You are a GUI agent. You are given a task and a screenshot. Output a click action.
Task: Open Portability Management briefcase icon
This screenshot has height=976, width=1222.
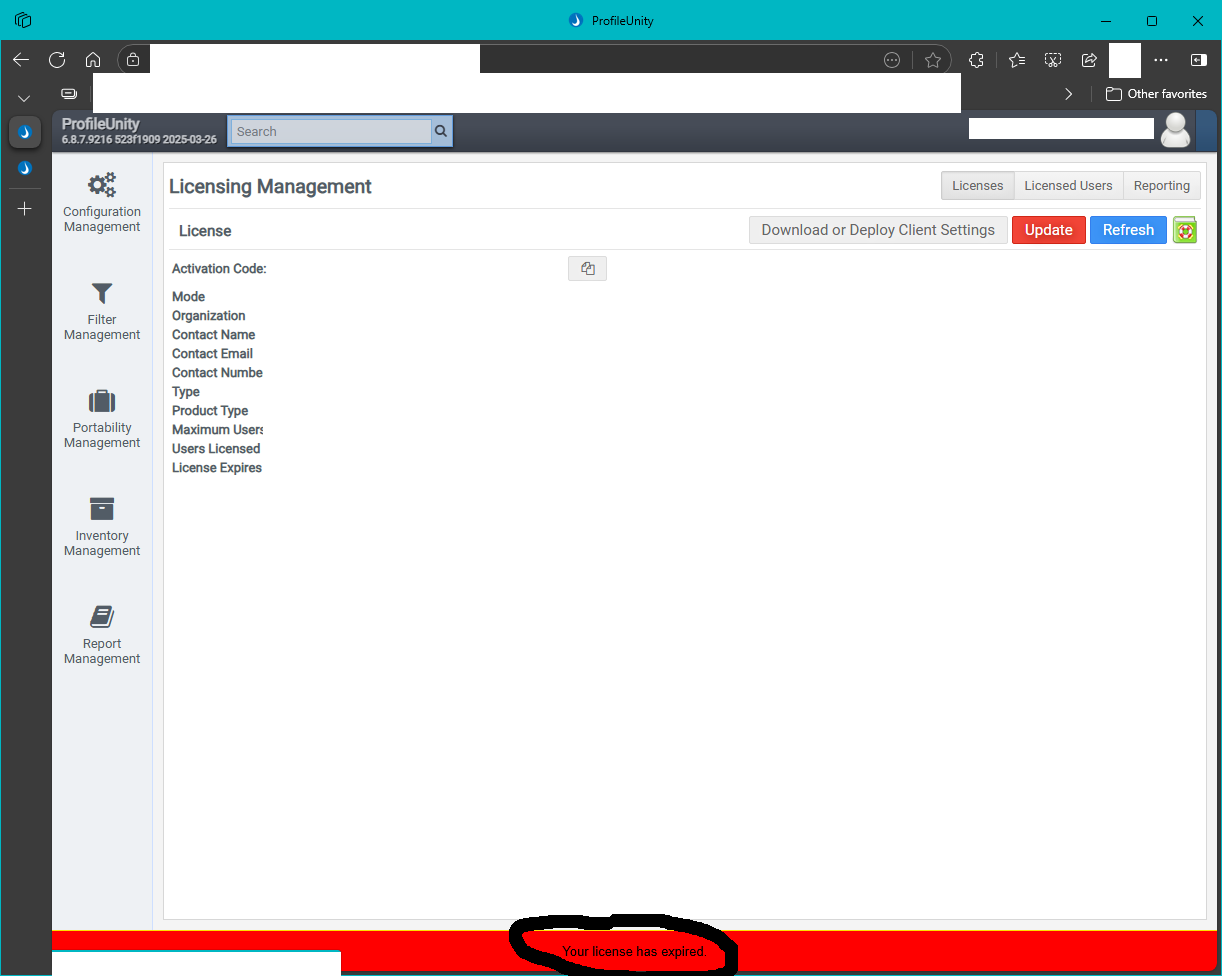click(x=102, y=401)
